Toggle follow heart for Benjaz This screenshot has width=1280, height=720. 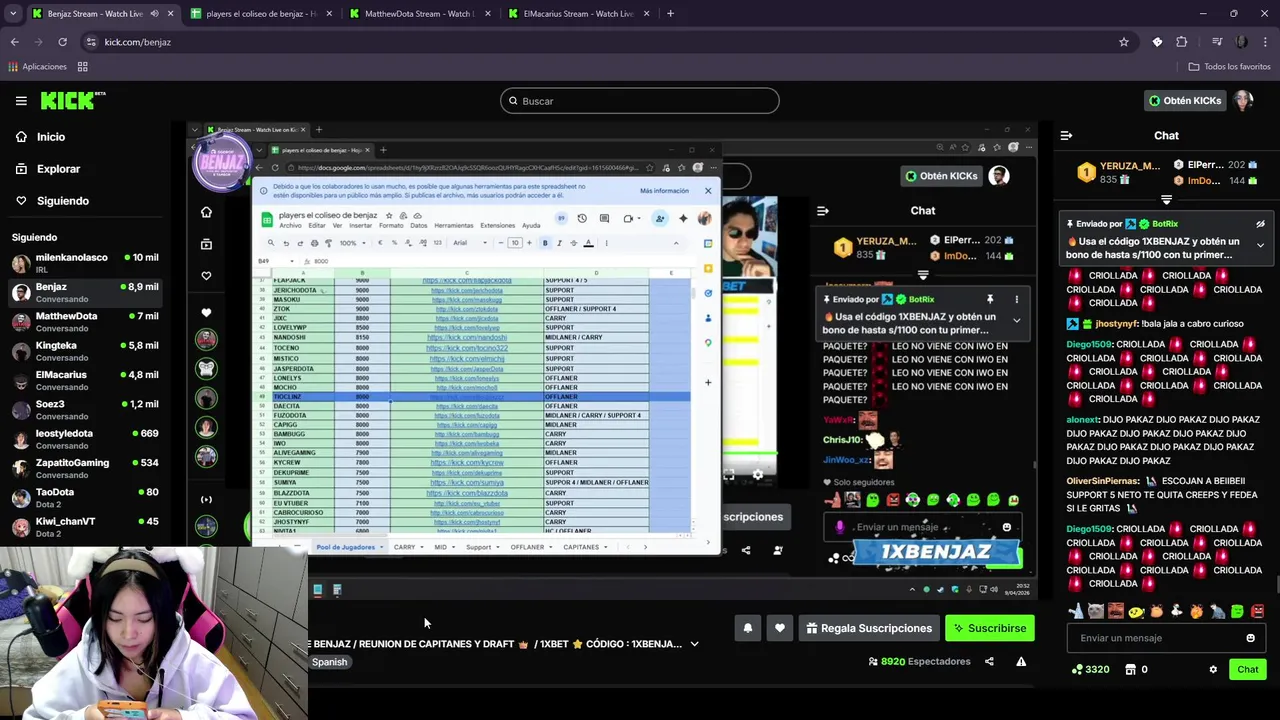click(780, 628)
